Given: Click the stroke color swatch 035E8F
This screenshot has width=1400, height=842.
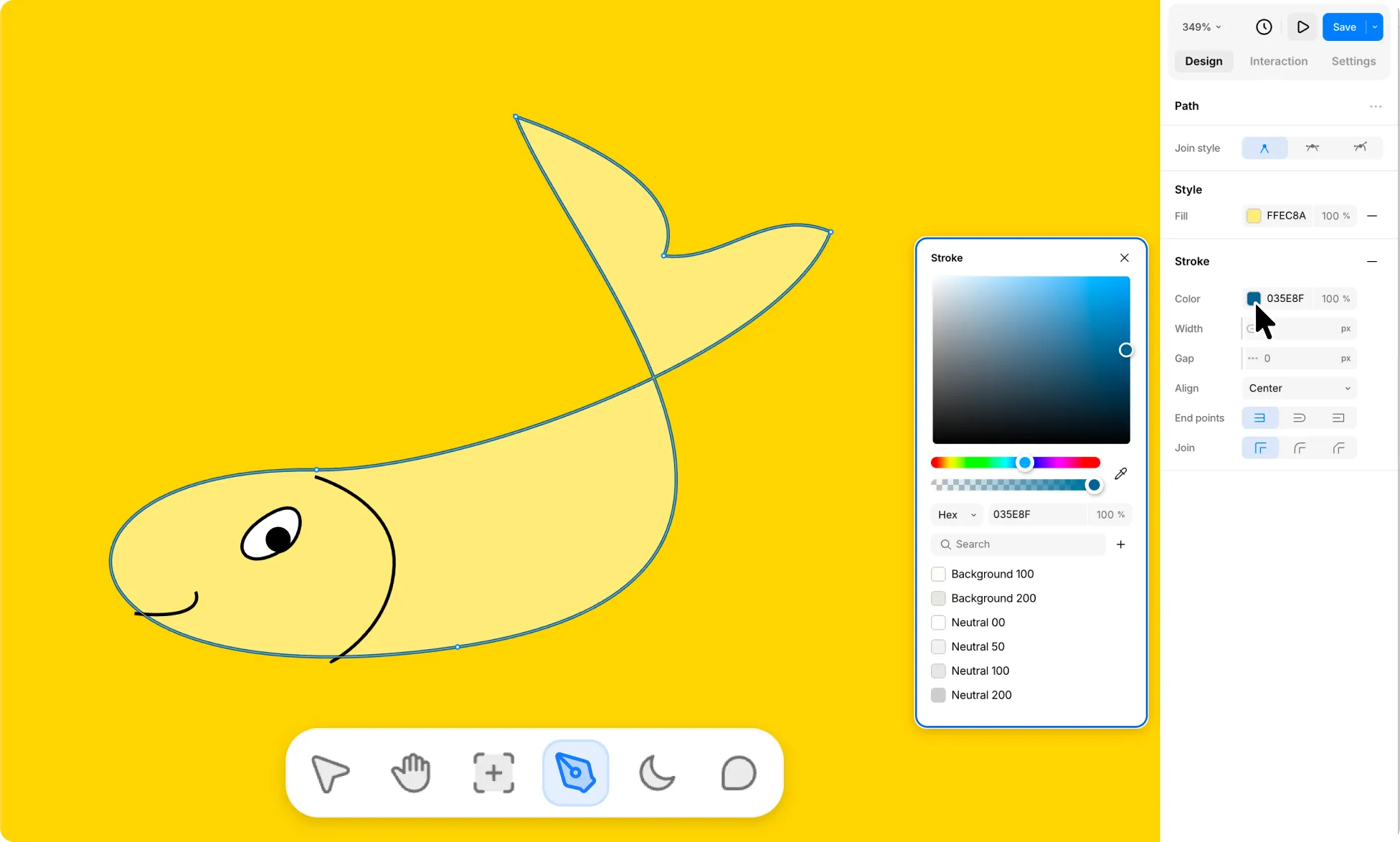Looking at the screenshot, I should pos(1254,298).
